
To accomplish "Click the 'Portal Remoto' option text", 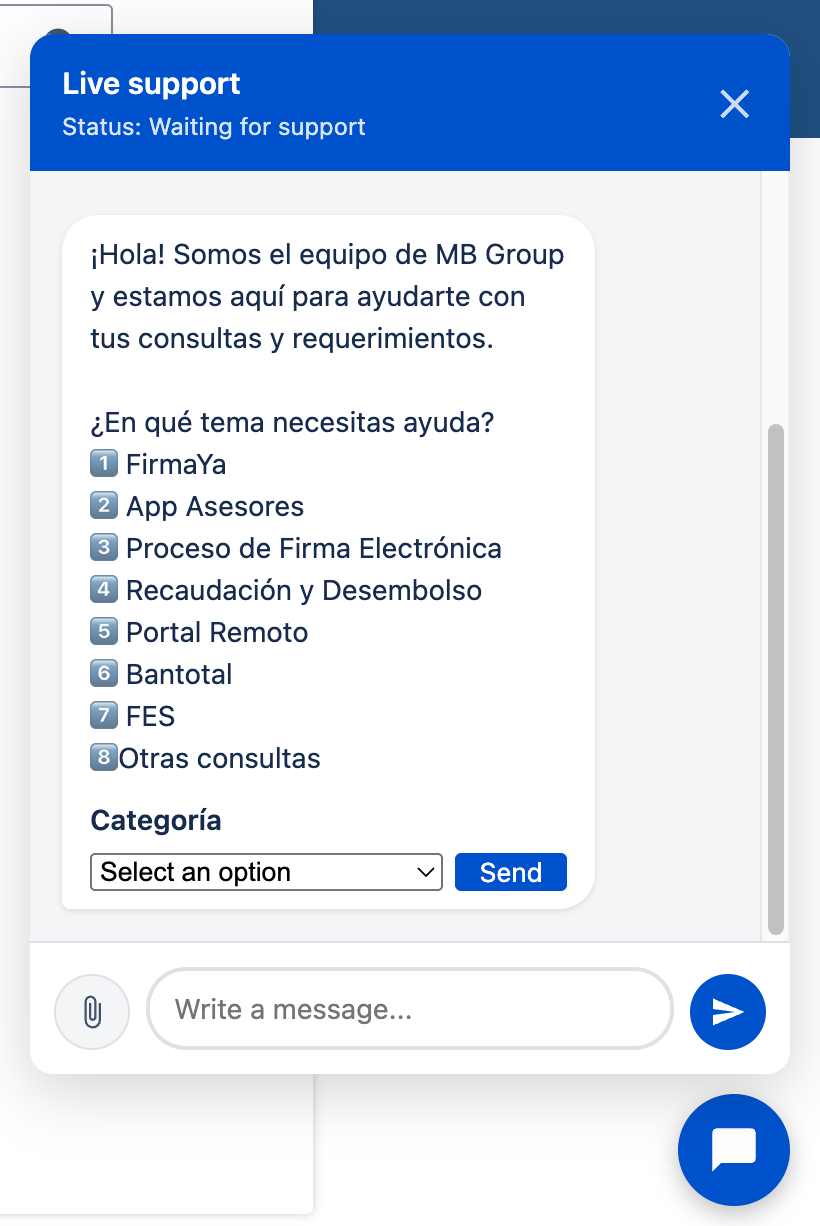I will tap(217, 633).
